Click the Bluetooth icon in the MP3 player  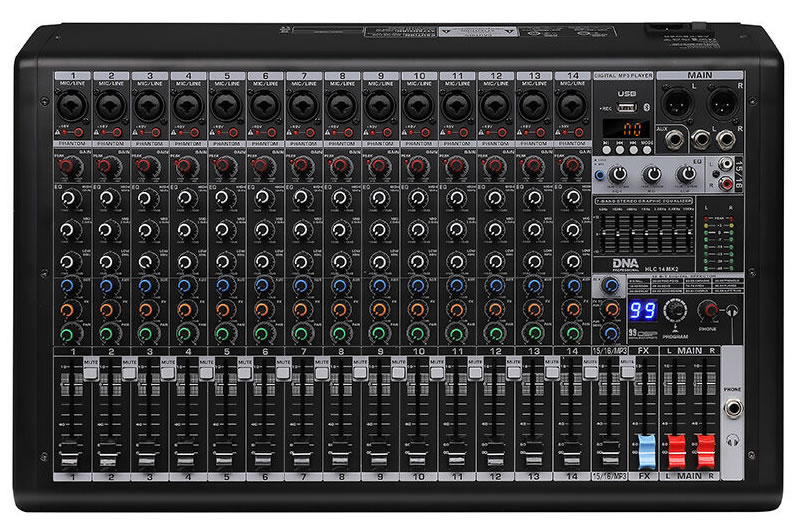tap(647, 107)
